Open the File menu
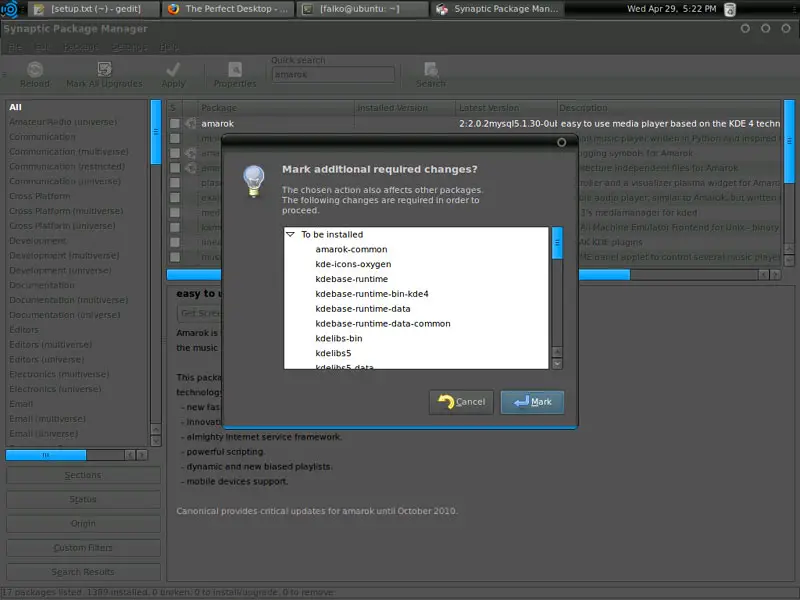The width and height of the screenshot is (800, 600). click(15, 47)
